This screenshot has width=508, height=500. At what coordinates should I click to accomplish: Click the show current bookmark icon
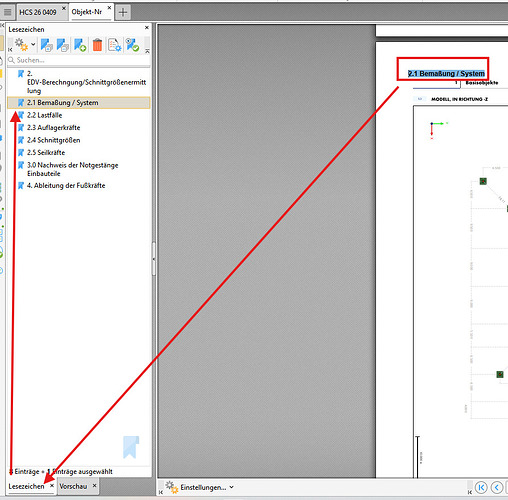point(132,45)
